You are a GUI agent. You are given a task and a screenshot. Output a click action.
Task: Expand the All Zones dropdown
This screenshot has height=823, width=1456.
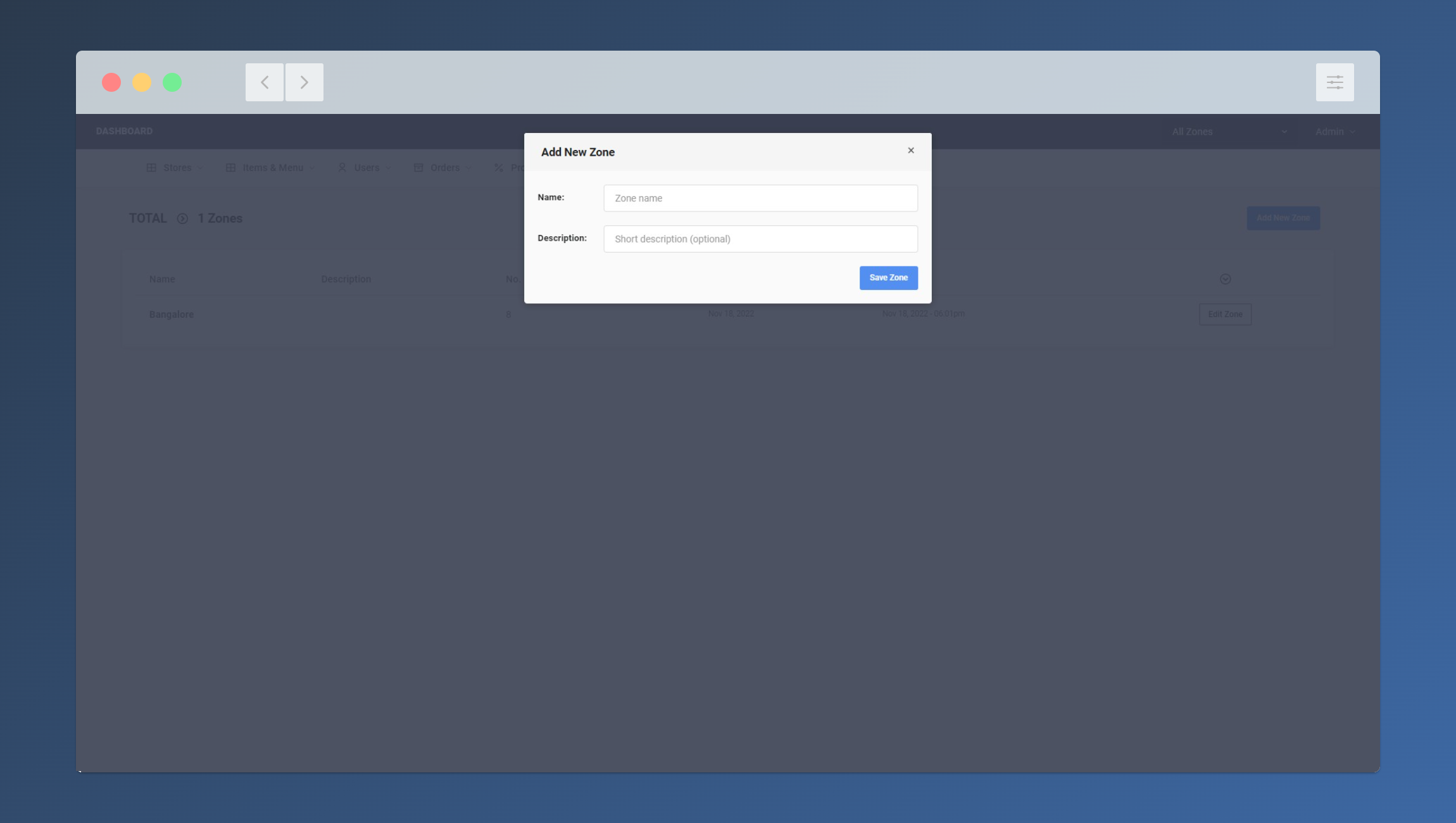tap(1229, 132)
